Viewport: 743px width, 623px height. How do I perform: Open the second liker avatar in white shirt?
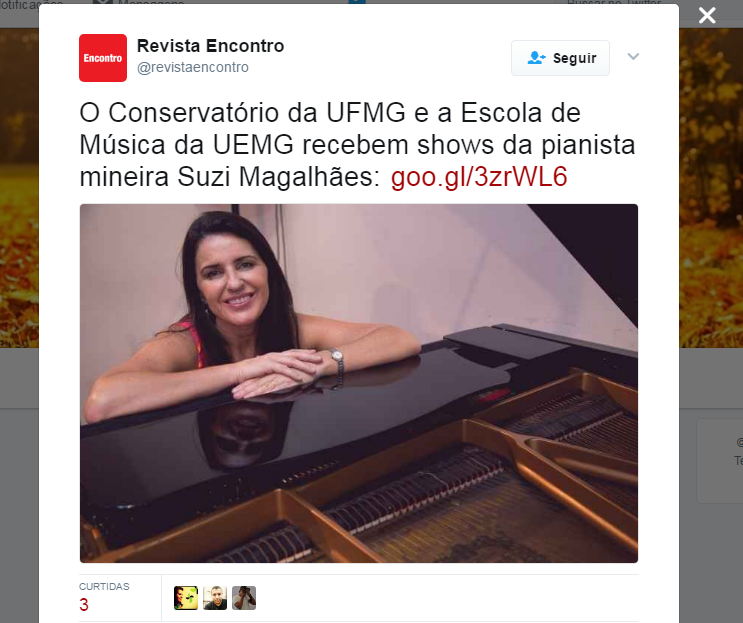coord(215,598)
